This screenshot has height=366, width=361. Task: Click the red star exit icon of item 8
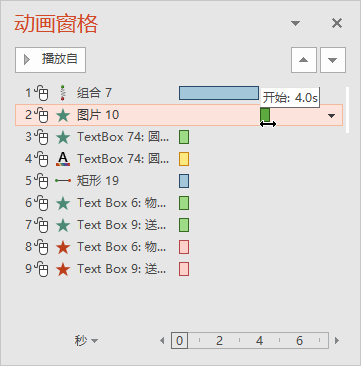tap(63, 247)
